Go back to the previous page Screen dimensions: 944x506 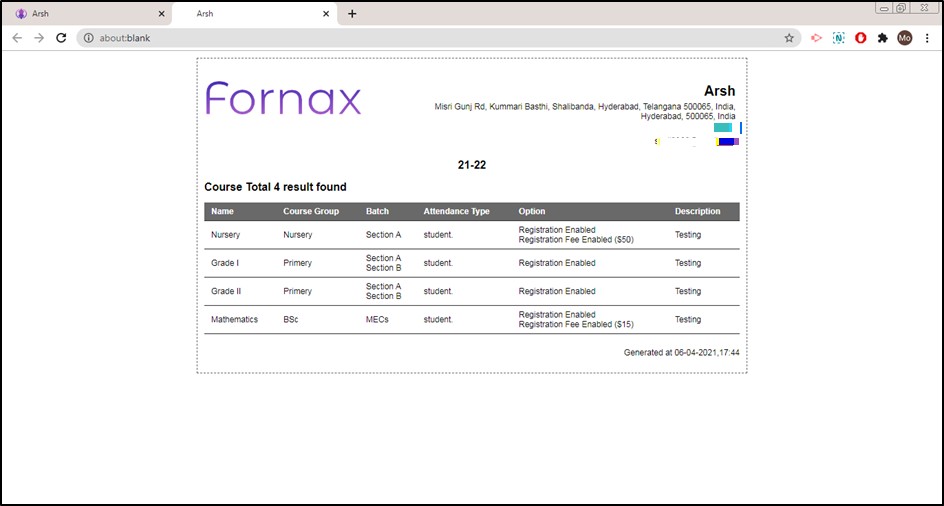[x=17, y=38]
